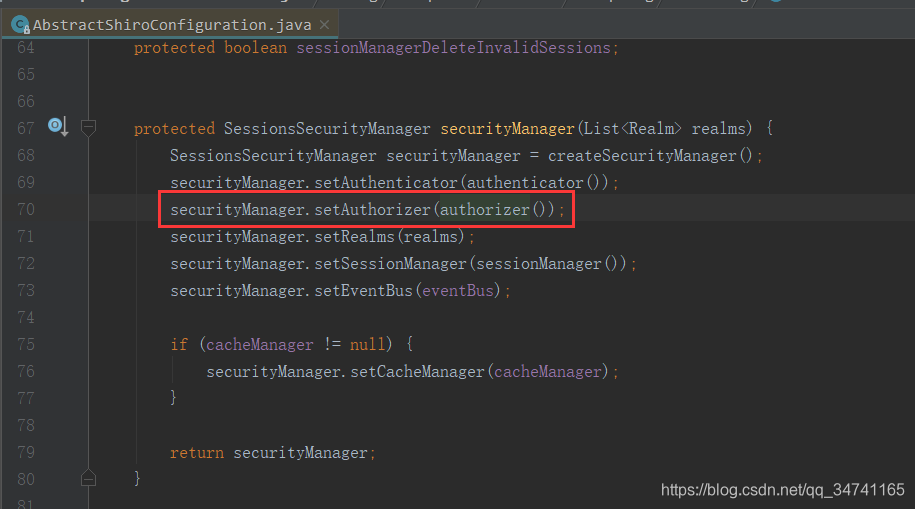Click cacheManager in the if condition

[x=260, y=344]
